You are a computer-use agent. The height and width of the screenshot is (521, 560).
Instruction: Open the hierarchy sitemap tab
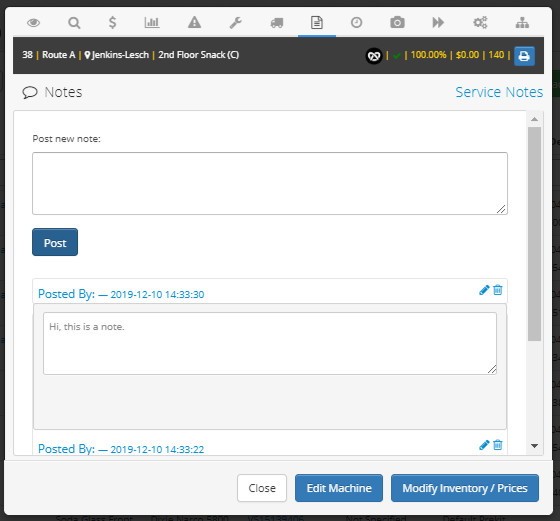pyautogui.click(x=522, y=23)
